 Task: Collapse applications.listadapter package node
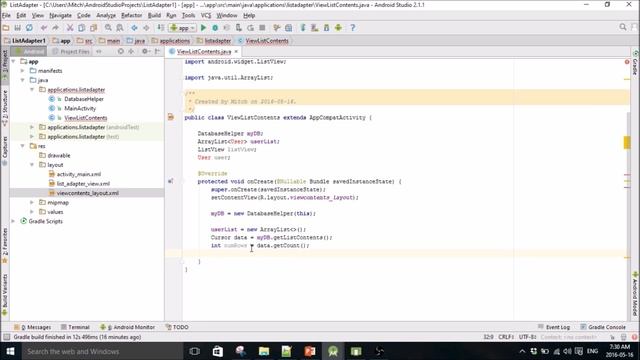coord(32,90)
